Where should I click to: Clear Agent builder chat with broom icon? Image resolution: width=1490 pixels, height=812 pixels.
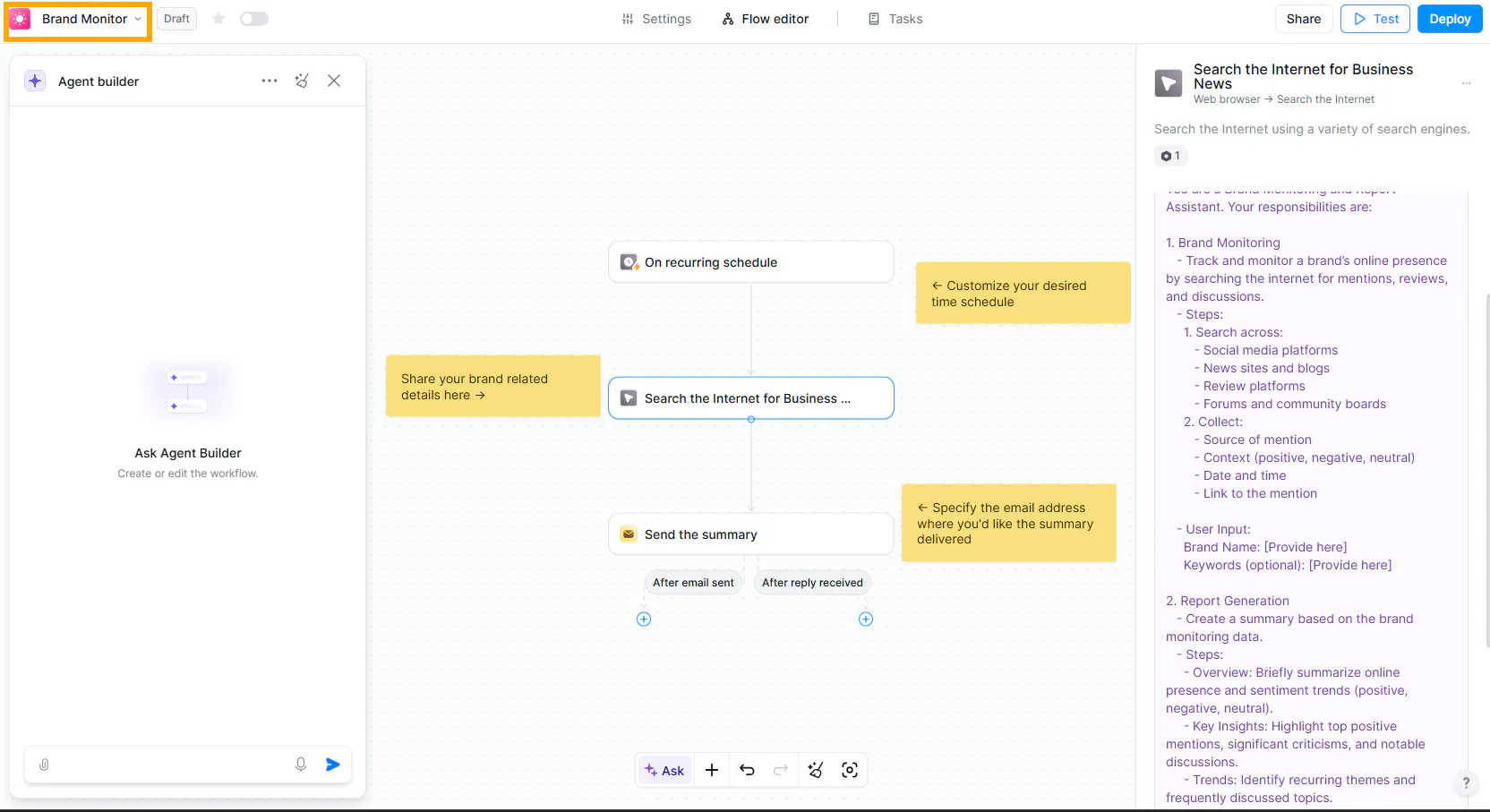pyautogui.click(x=302, y=81)
